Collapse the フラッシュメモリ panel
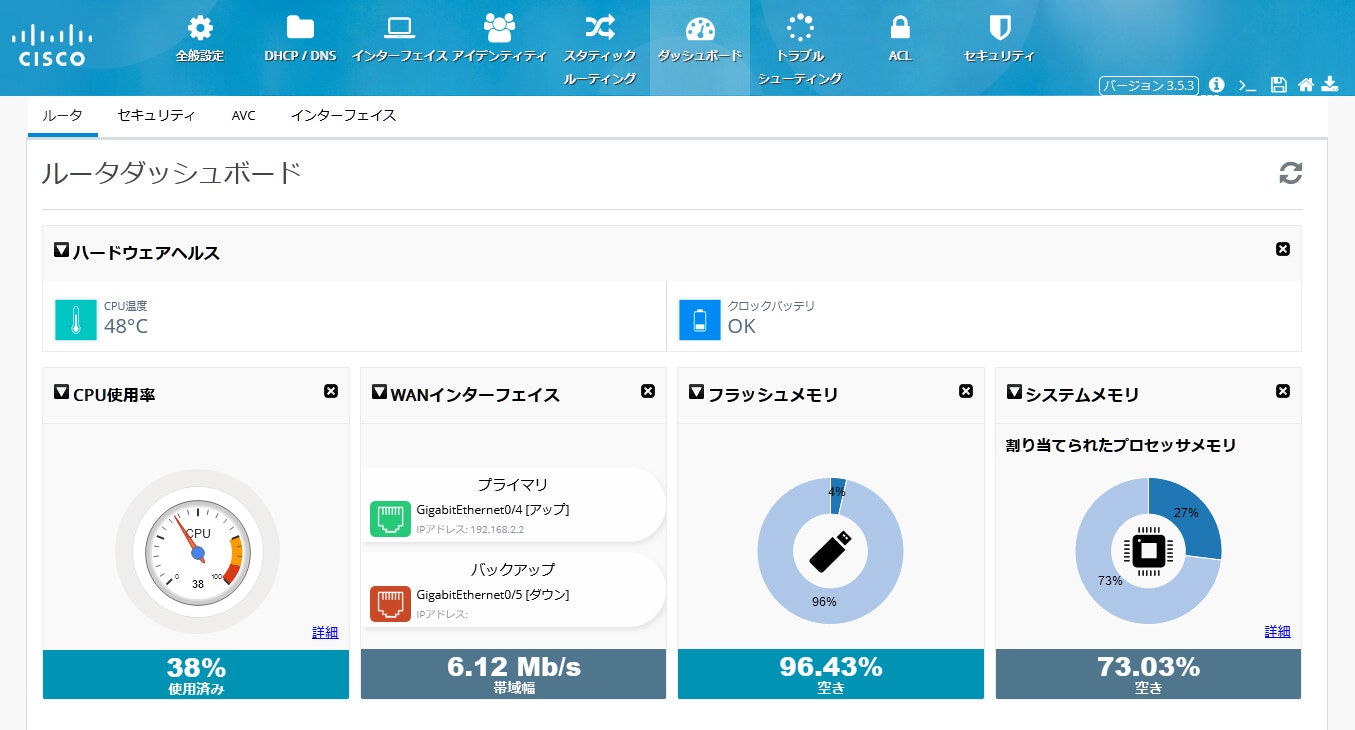1355x730 pixels. point(697,392)
